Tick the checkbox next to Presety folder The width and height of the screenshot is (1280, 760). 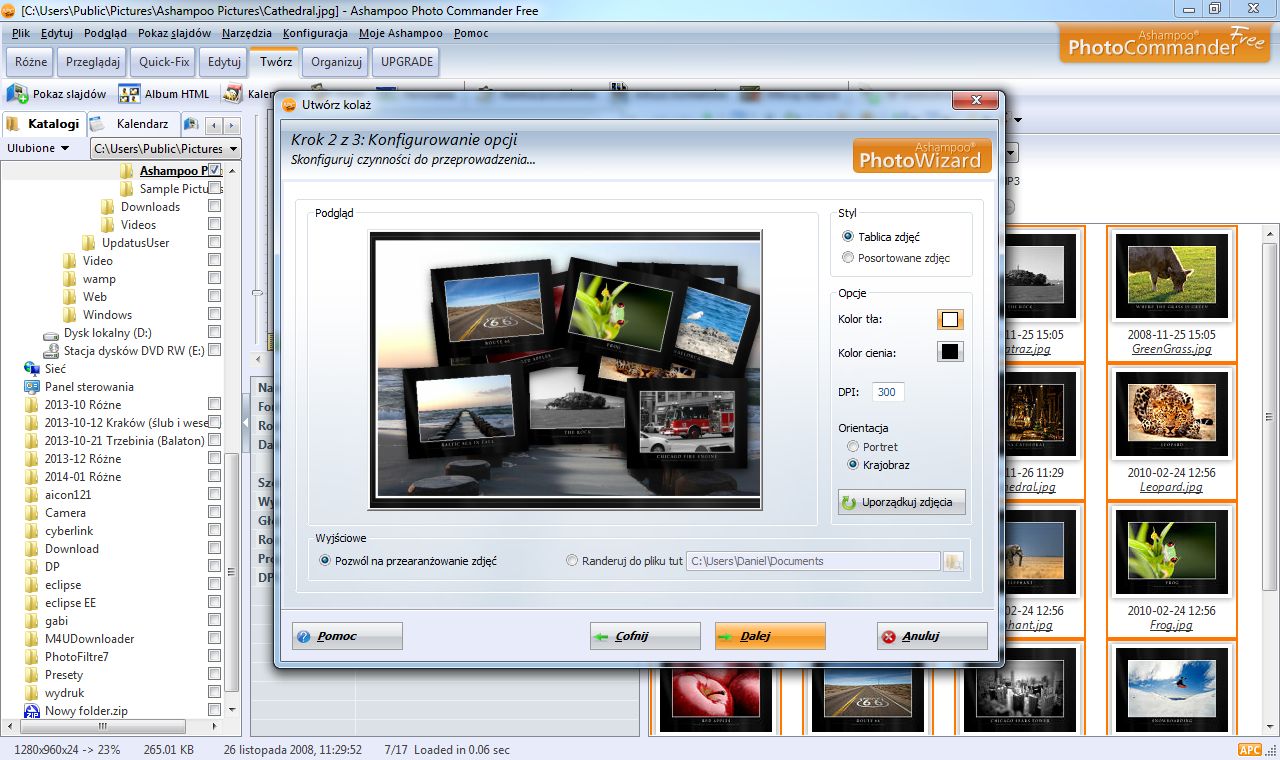[214, 675]
